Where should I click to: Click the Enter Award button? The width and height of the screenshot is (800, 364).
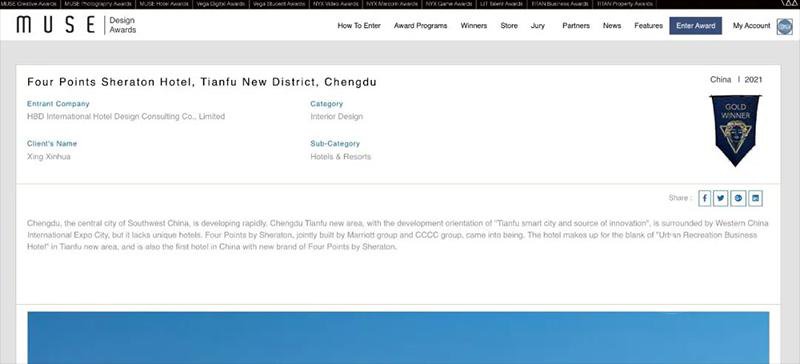695,26
